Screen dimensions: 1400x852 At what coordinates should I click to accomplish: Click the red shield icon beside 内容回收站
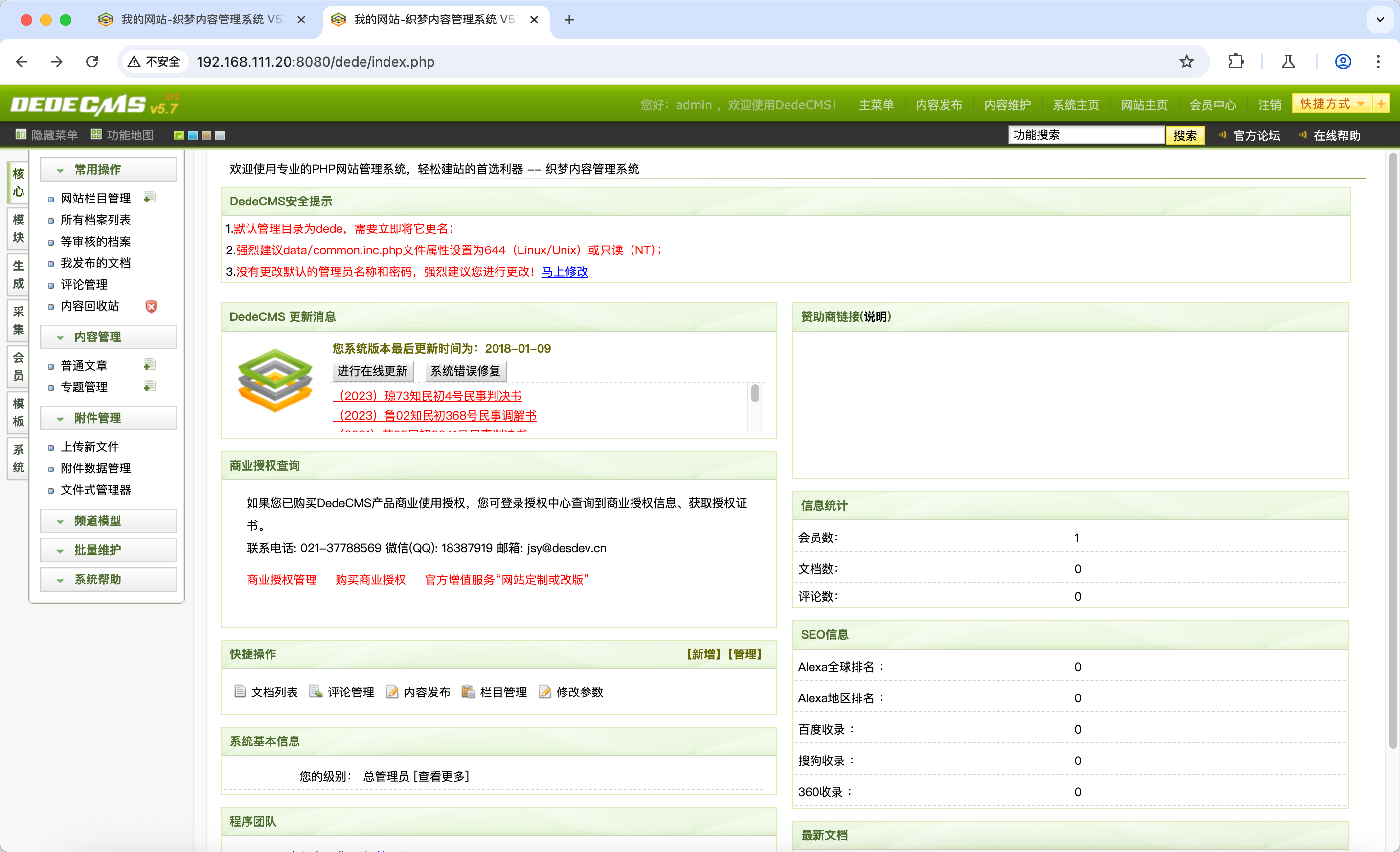pyautogui.click(x=151, y=306)
